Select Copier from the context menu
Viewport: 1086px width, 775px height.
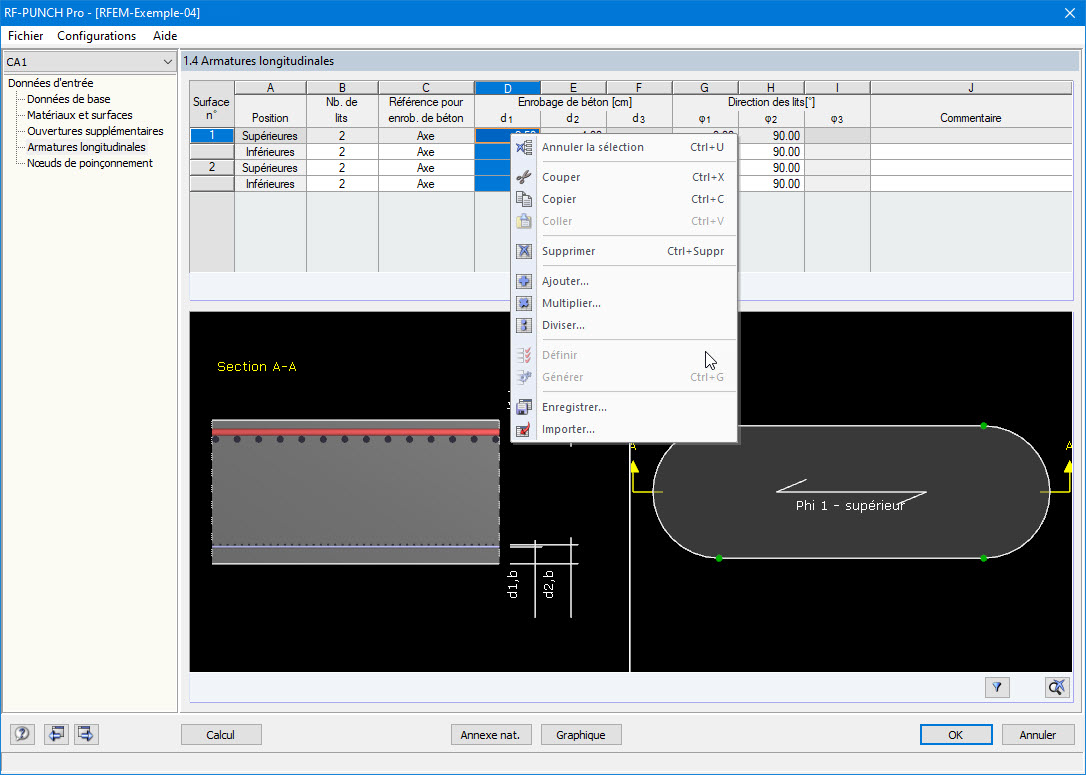pos(624,199)
